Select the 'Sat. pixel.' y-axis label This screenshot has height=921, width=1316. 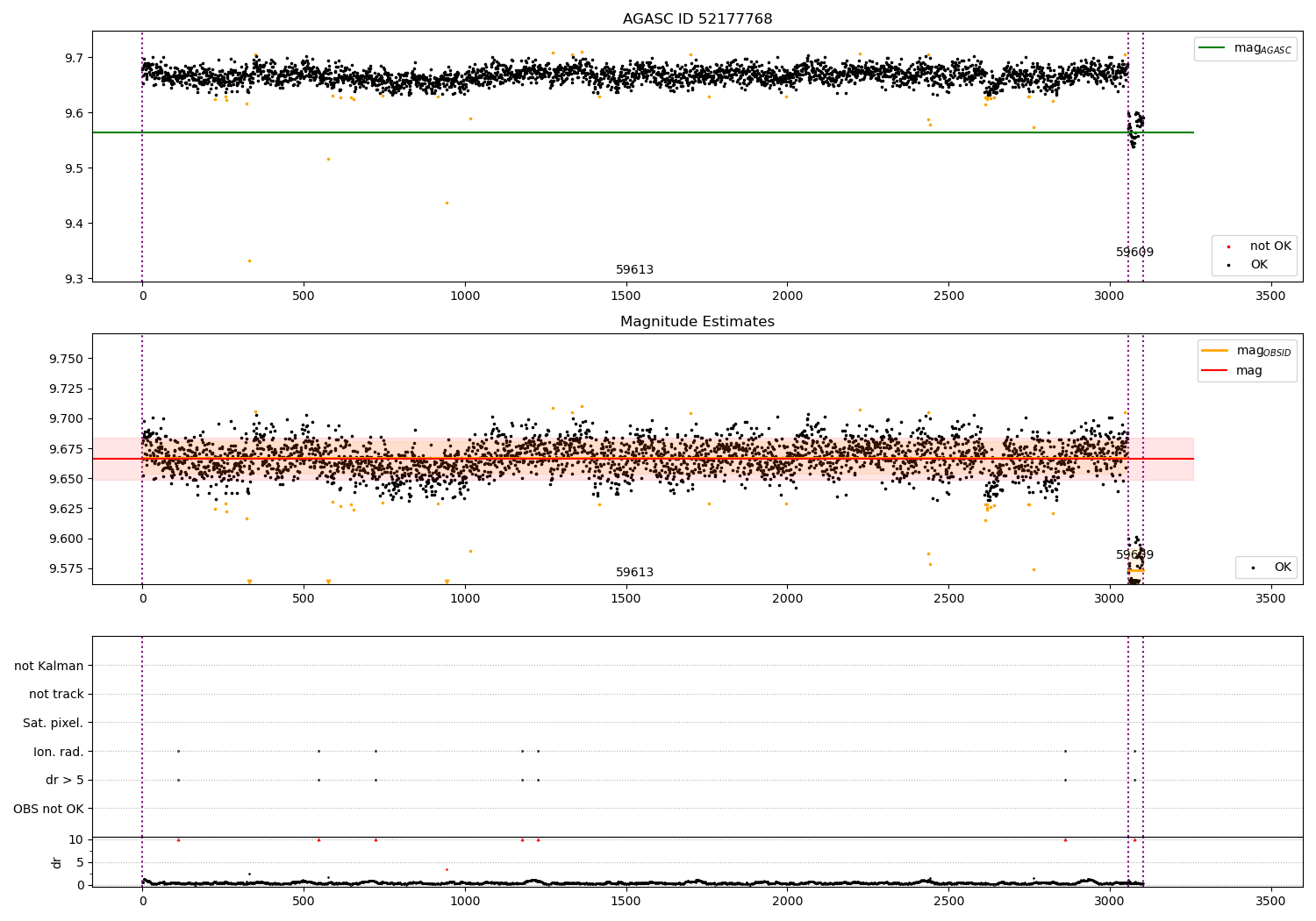[53, 723]
